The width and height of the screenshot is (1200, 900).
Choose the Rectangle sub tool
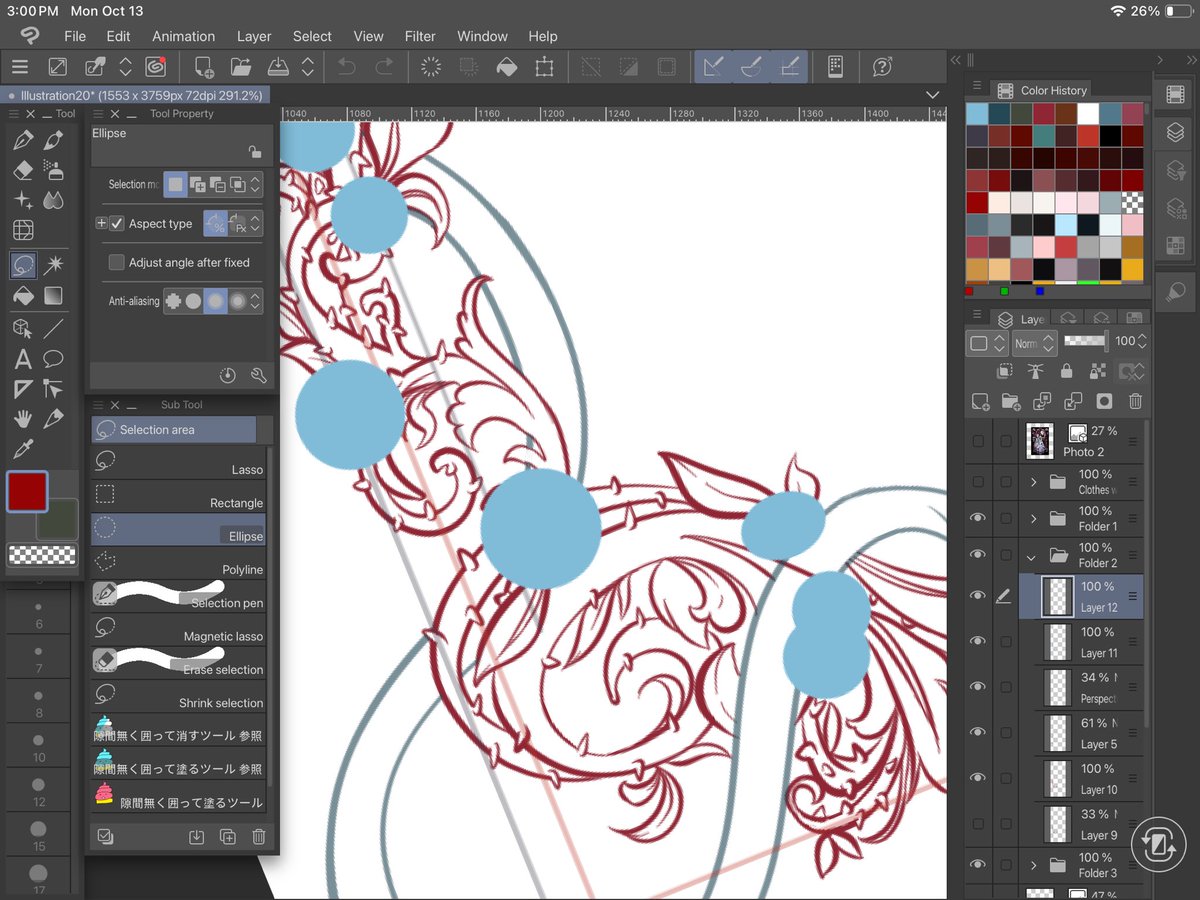(x=179, y=496)
